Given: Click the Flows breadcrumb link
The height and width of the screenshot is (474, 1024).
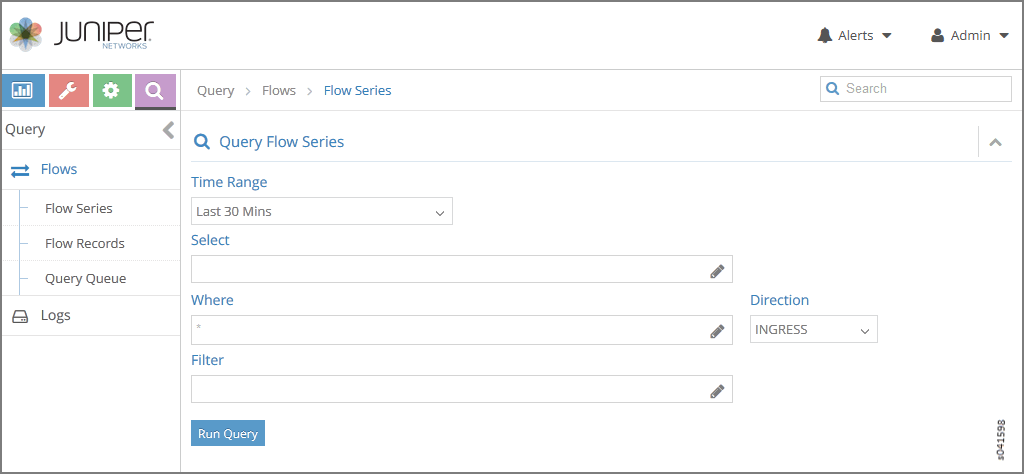Looking at the screenshot, I should [x=279, y=91].
